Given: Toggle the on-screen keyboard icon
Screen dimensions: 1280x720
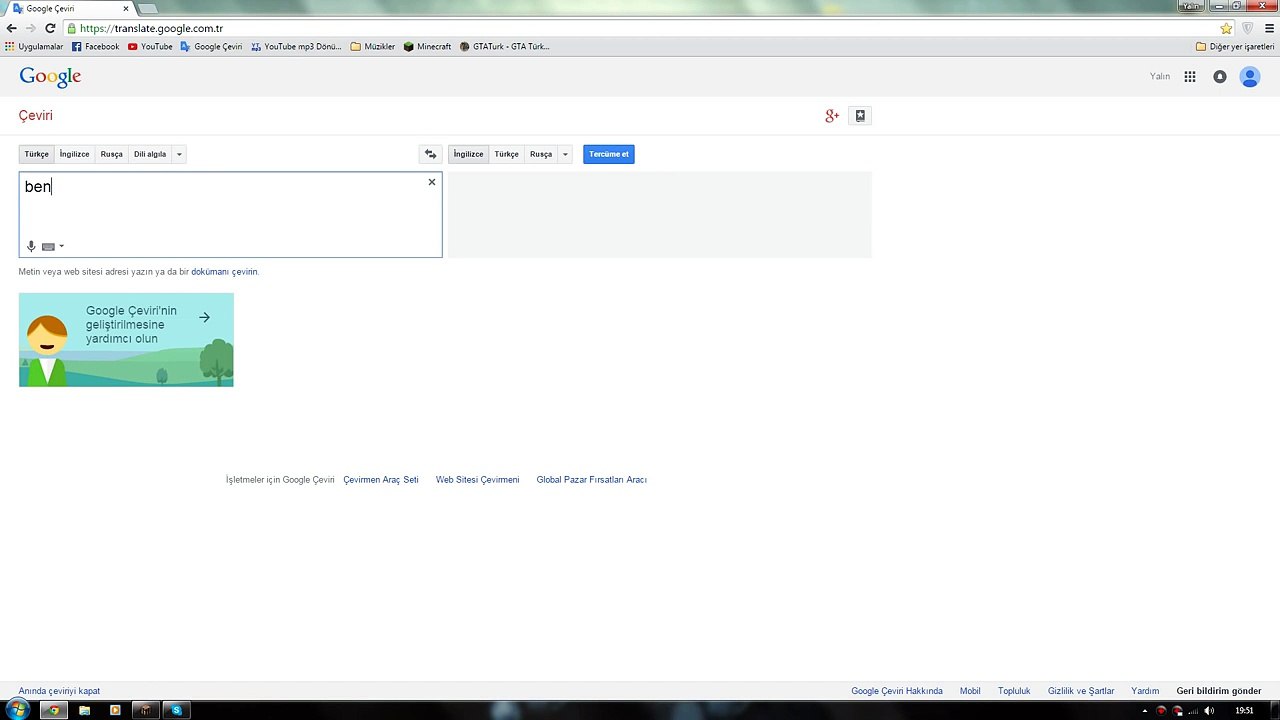Looking at the screenshot, I should click(48, 246).
